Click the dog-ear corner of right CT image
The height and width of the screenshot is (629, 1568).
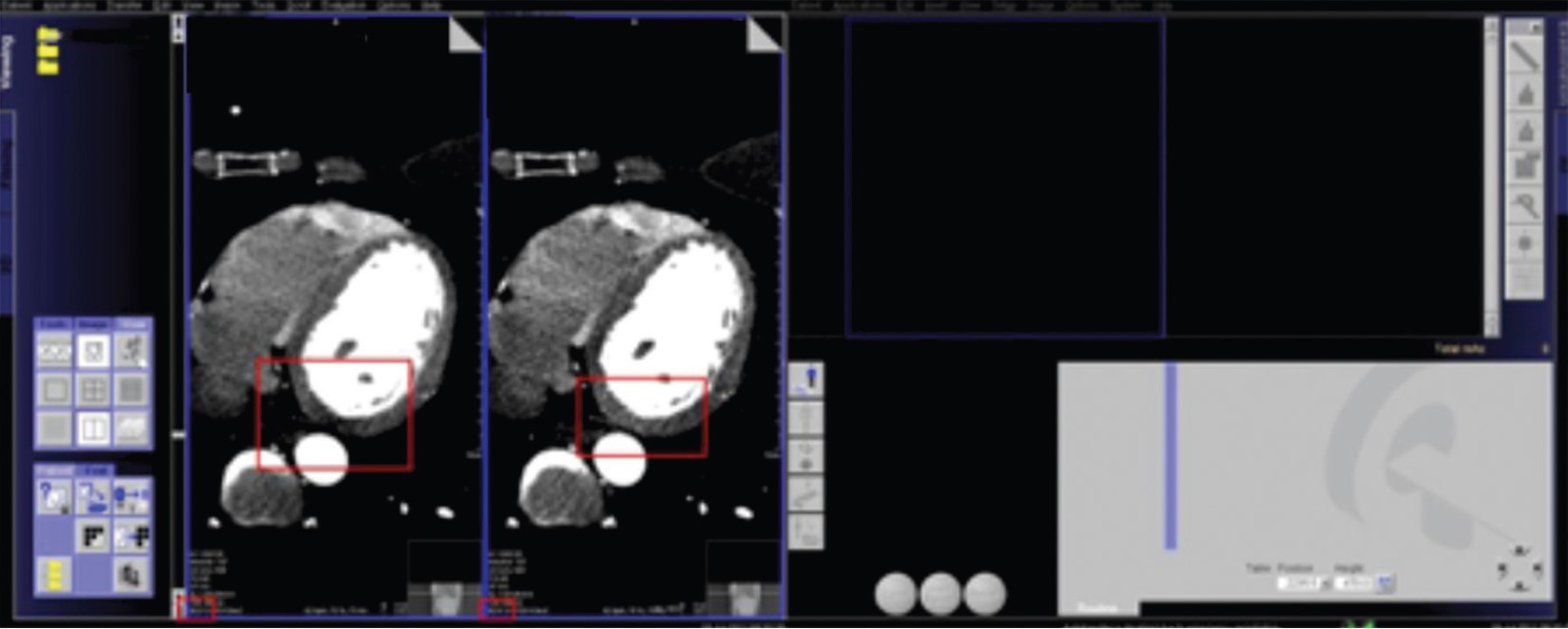pyautogui.click(x=762, y=35)
